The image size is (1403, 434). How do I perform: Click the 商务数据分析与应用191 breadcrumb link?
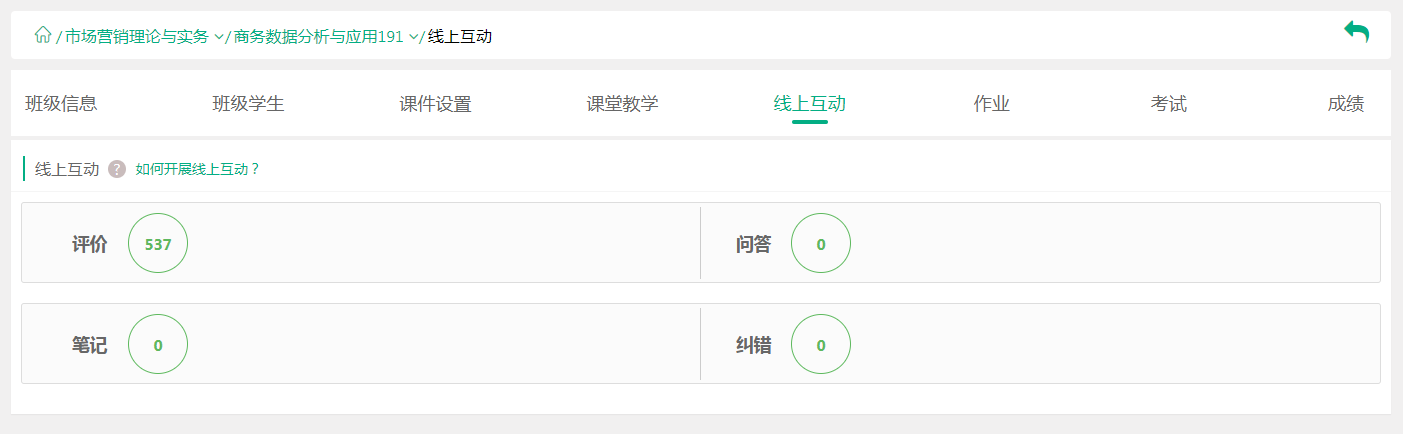(x=318, y=37)
